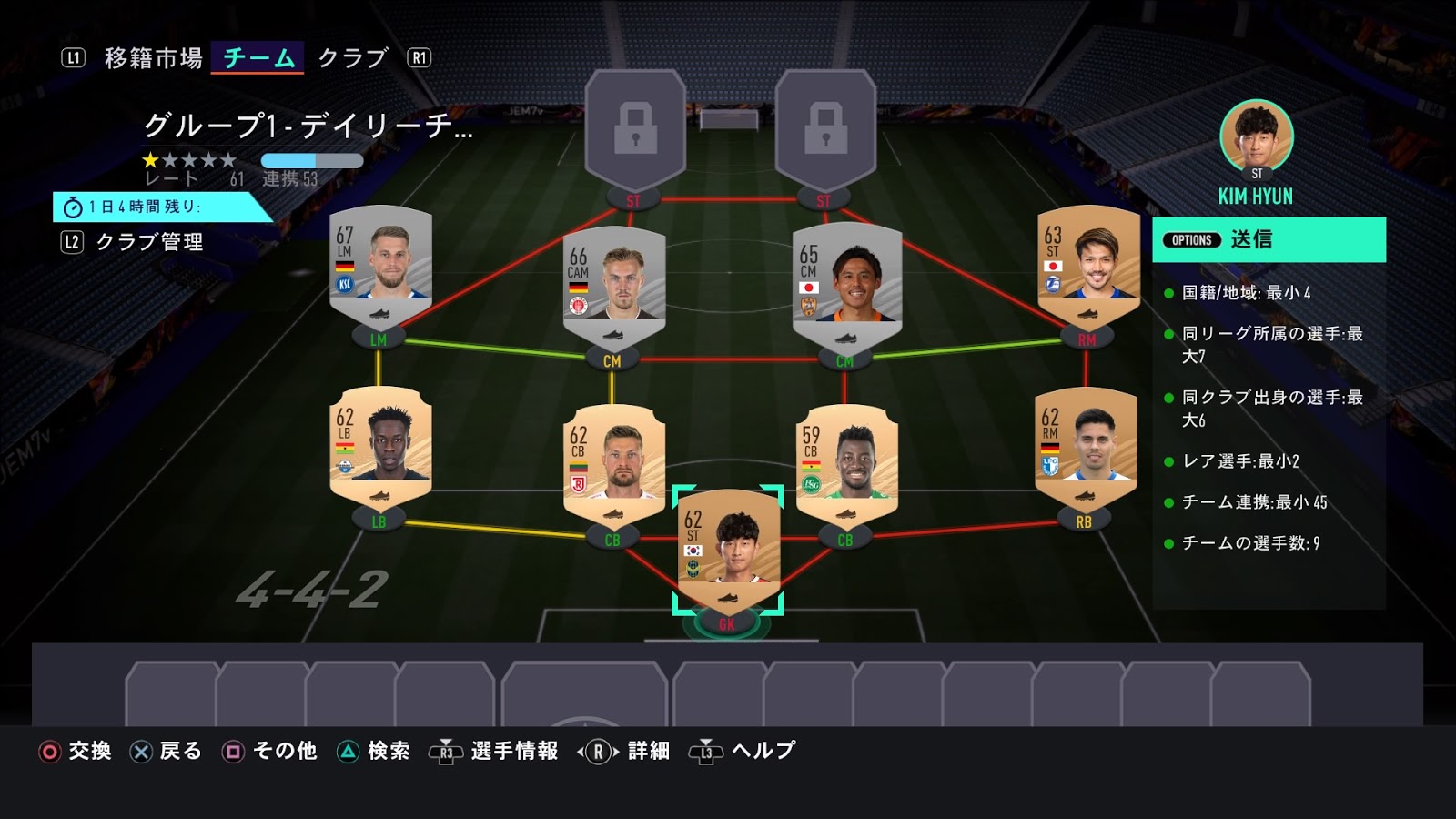Click the right stick 詳細 icon
The image size is (1456, 819).
pos(598,752)
